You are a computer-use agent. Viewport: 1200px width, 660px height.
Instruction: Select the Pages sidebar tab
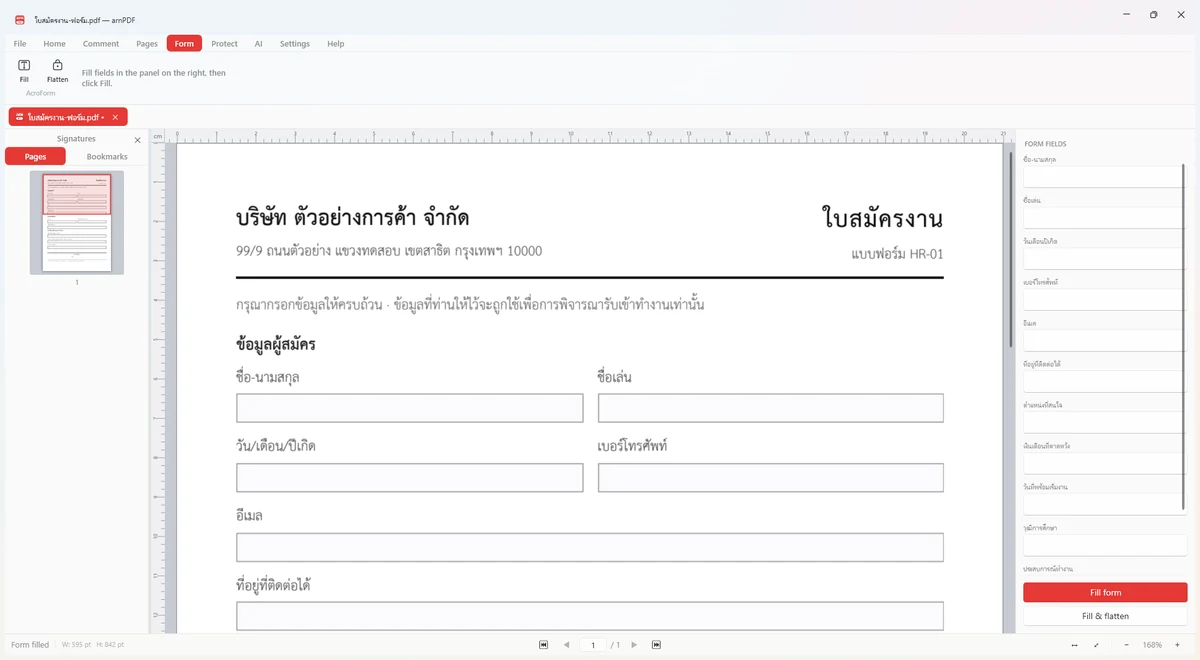coord(35,157)
